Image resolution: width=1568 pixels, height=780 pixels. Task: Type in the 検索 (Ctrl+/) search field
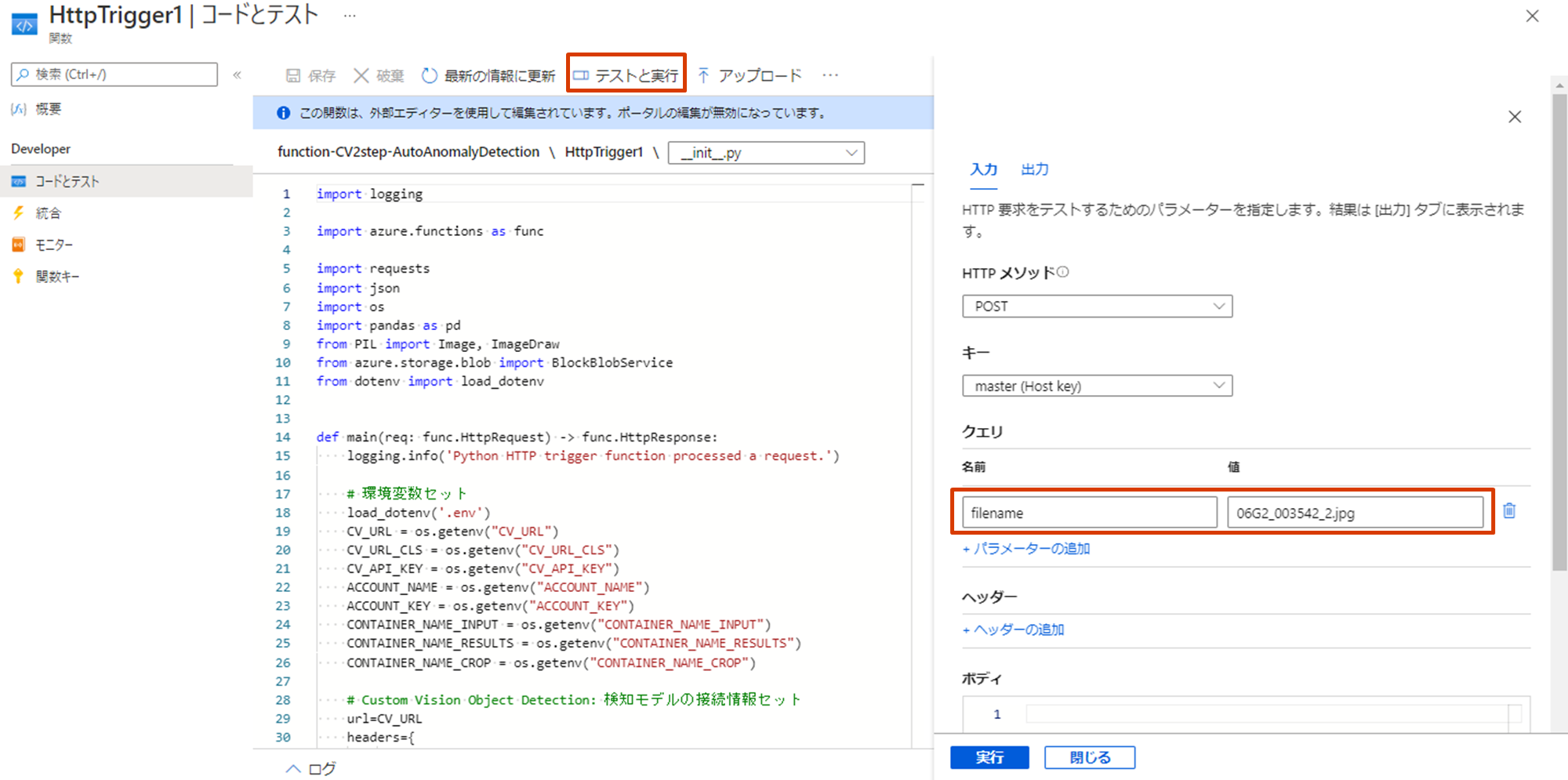click(x=114, y=74)
